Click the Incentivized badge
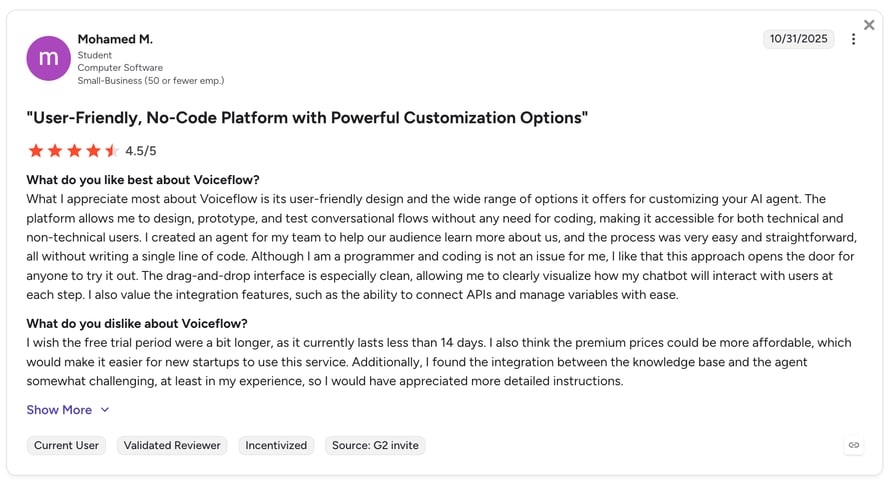Screen dimensions: 894x482 276,445
